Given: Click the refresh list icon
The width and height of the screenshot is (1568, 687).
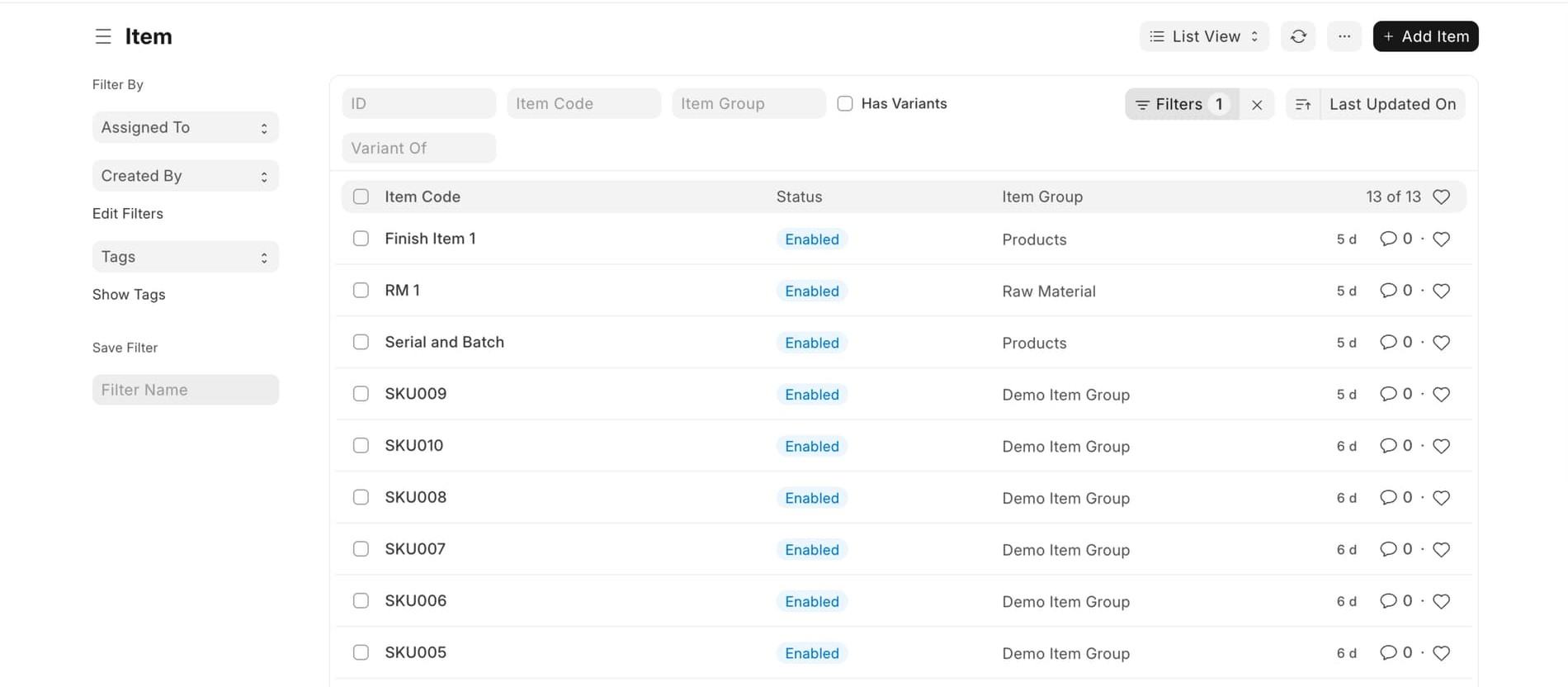Looking at the screenshot, I should [x=1298, y=36].
